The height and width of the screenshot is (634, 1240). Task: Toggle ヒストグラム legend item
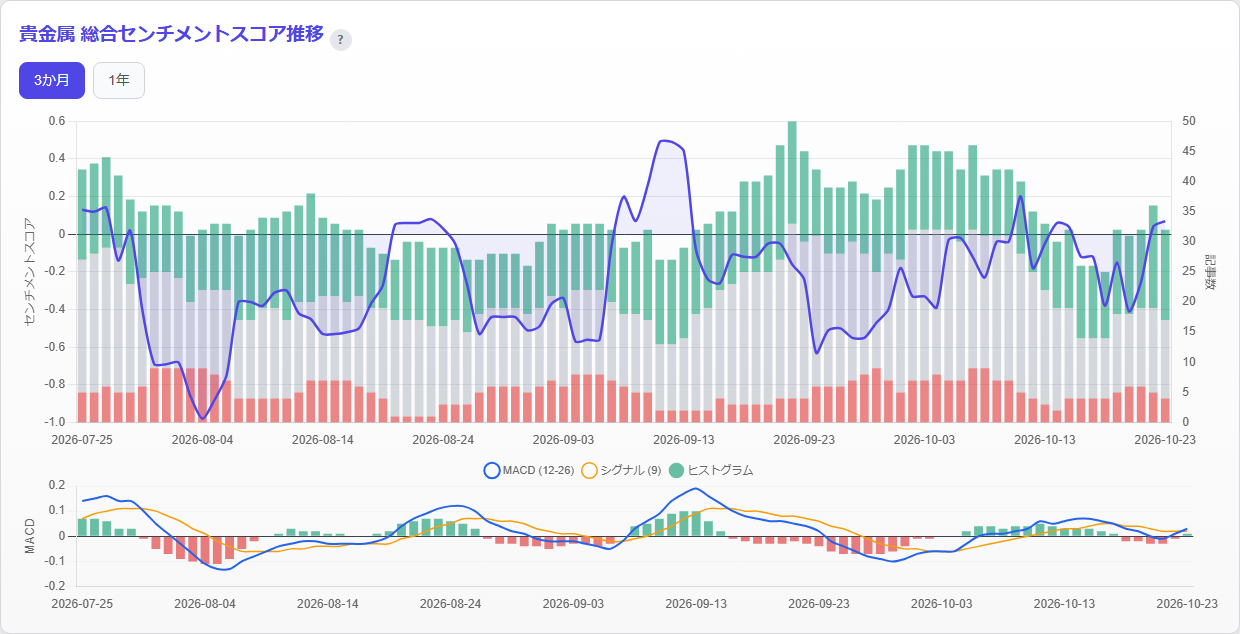[711, 470]
